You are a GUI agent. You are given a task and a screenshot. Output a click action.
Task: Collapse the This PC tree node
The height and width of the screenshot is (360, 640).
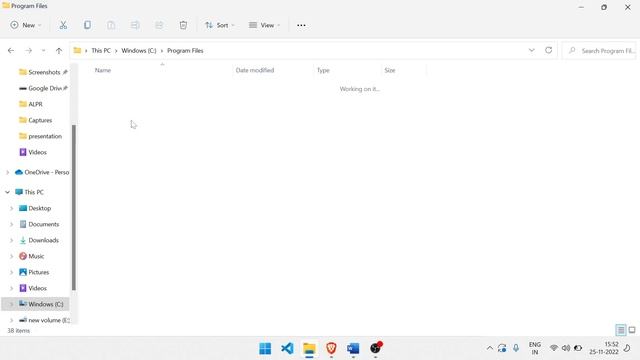pos(7,192)
